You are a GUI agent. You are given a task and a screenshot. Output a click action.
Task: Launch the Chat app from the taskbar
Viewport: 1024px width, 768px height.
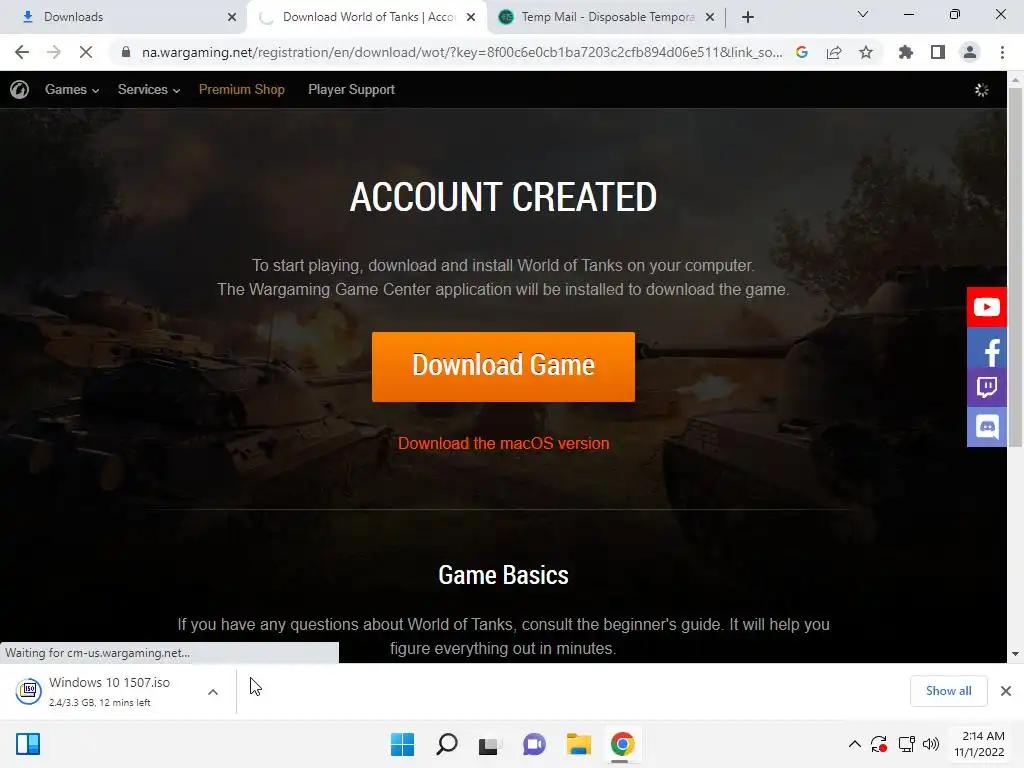coord(534,744)
